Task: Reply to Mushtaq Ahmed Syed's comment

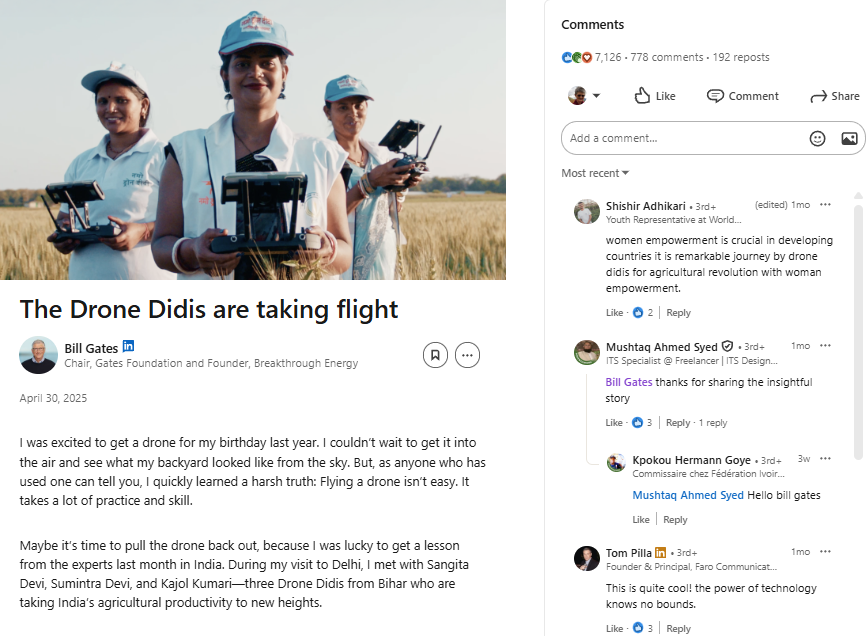Action: click(678, 423)
